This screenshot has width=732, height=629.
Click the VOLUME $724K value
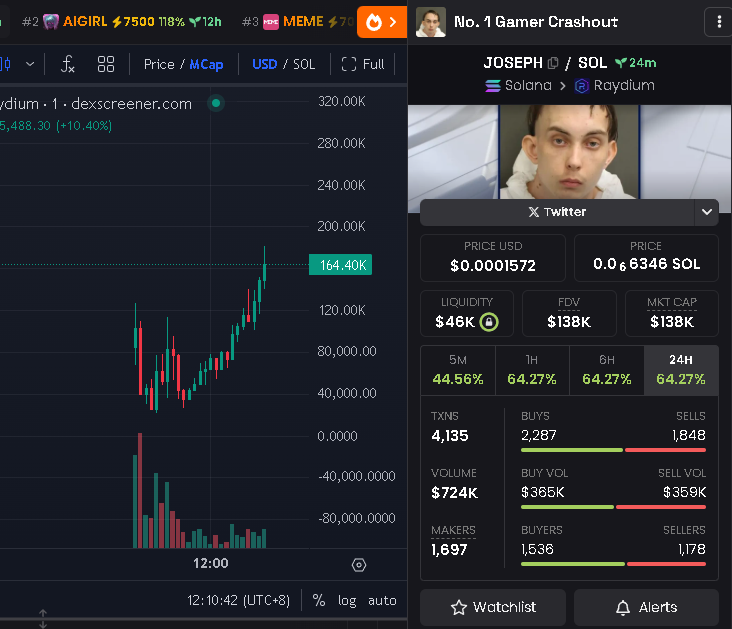coord(454,493)
